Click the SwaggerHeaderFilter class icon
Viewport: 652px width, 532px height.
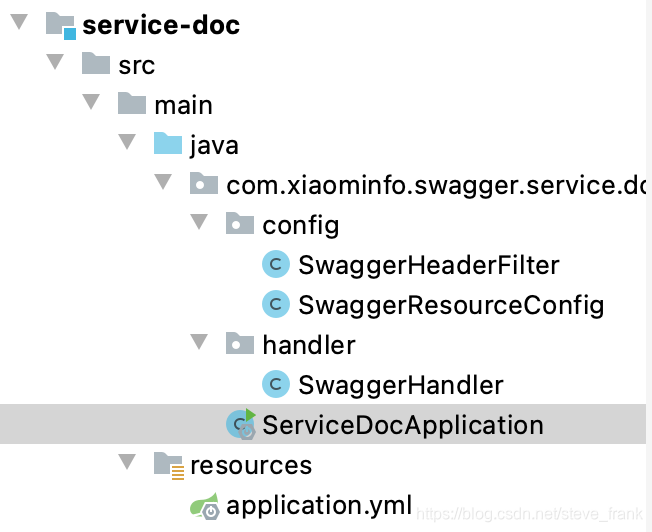(x=276, y=264)
